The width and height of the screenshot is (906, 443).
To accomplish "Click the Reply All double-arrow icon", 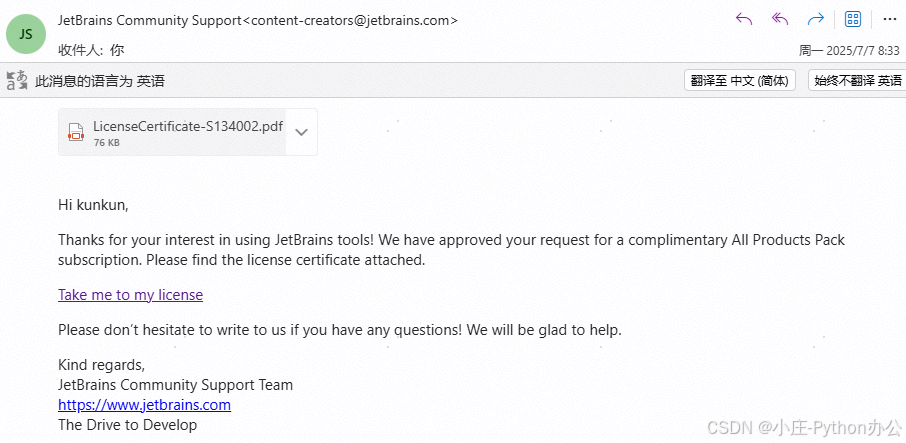I will click(780, 20).
